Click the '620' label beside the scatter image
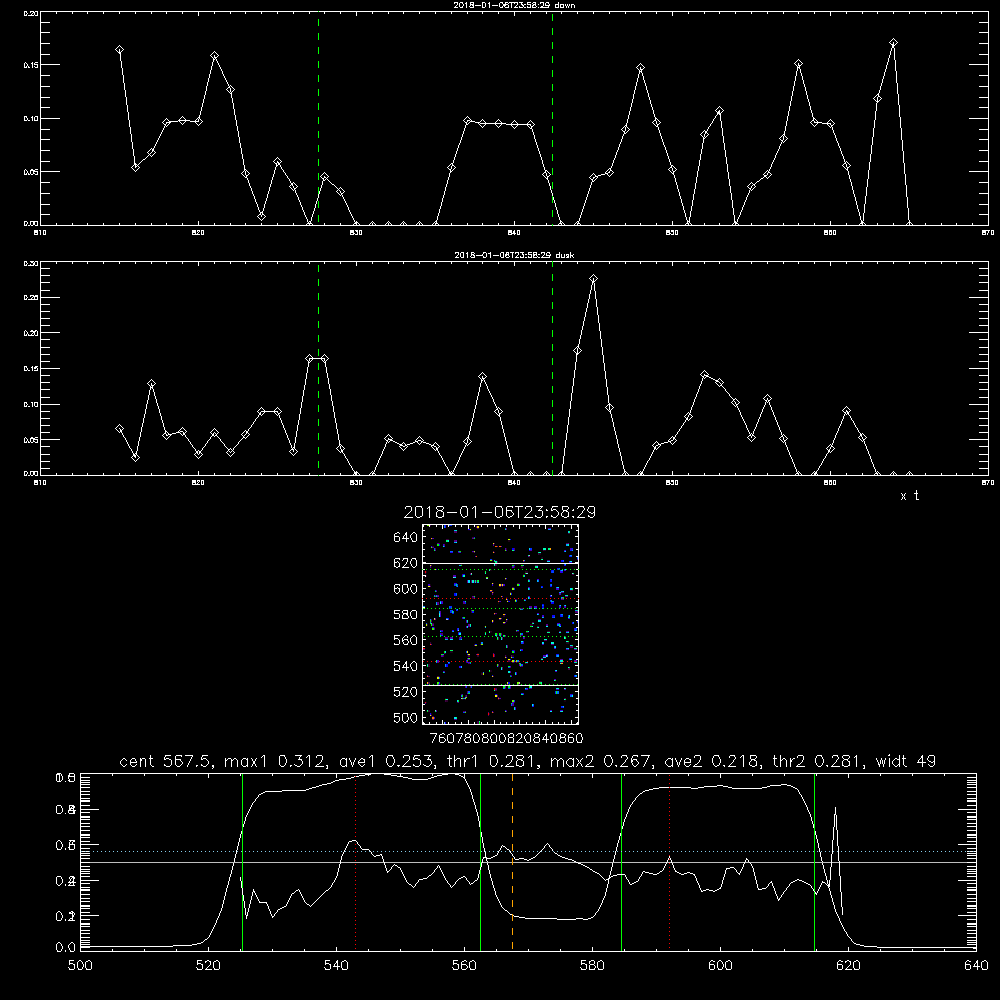This screenshot has height=1000, width=1000. click(406, 563)
